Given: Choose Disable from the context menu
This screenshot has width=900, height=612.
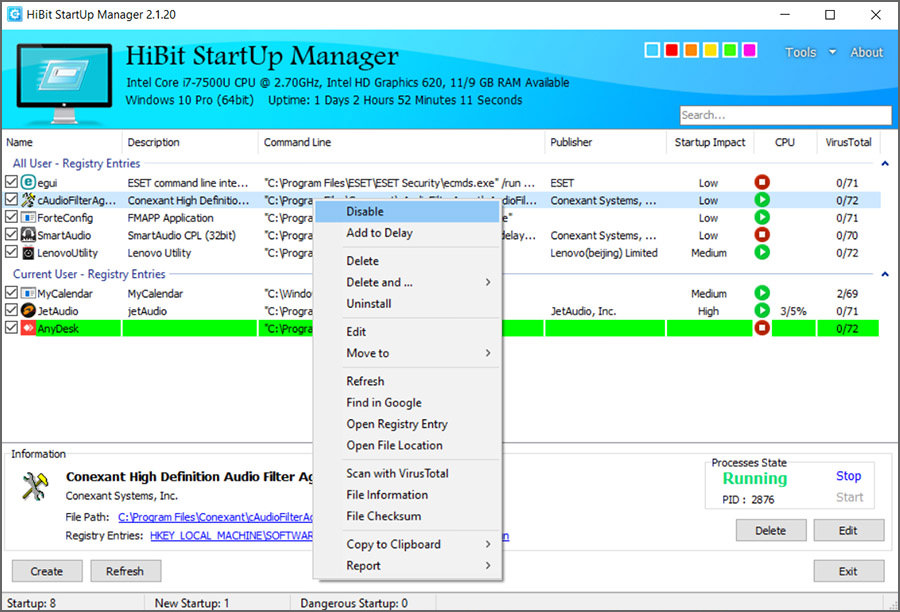Looking at the screenshot, I should tap(408, 212).
